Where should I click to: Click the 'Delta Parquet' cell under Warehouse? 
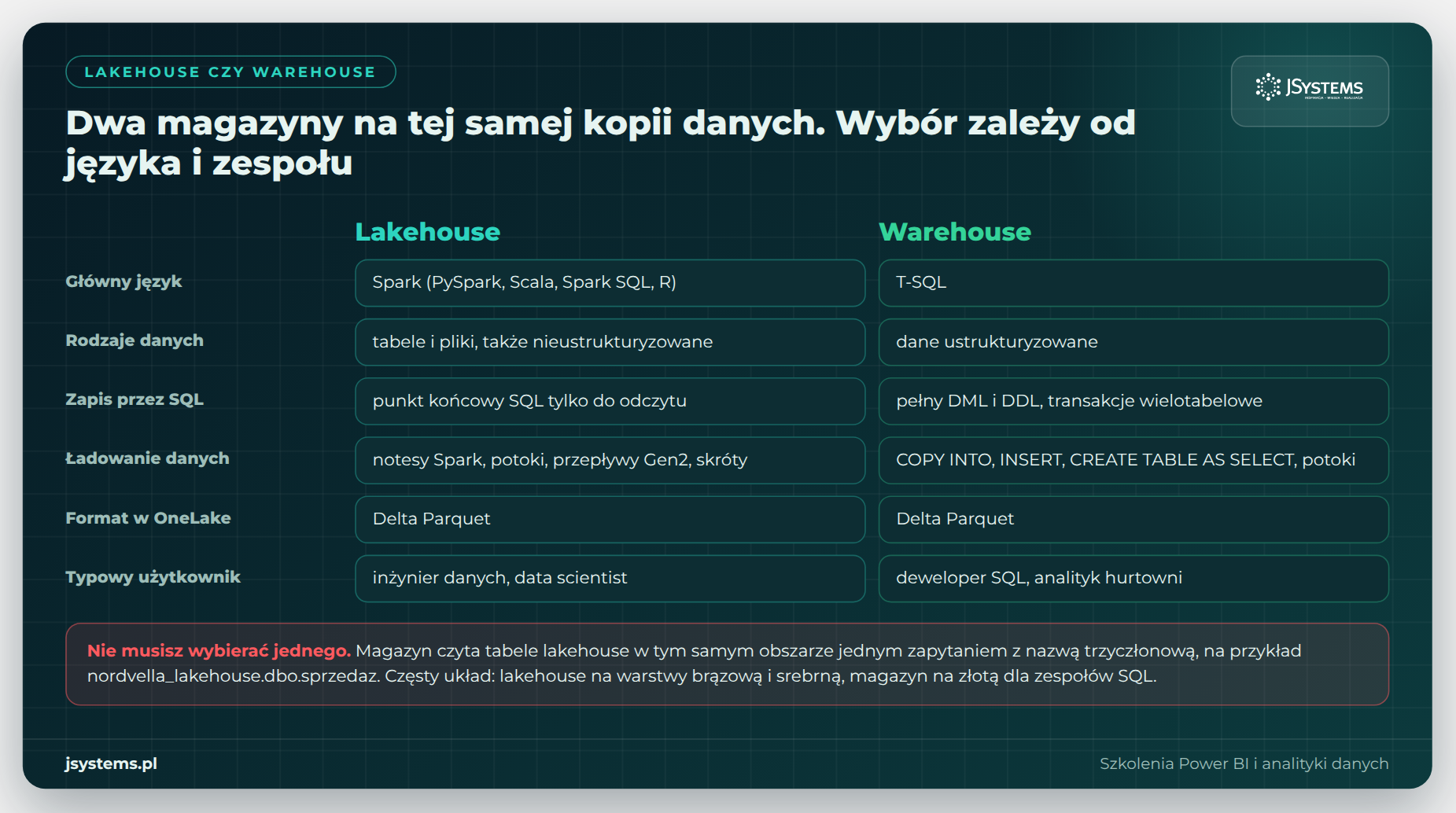[1133, 519]
